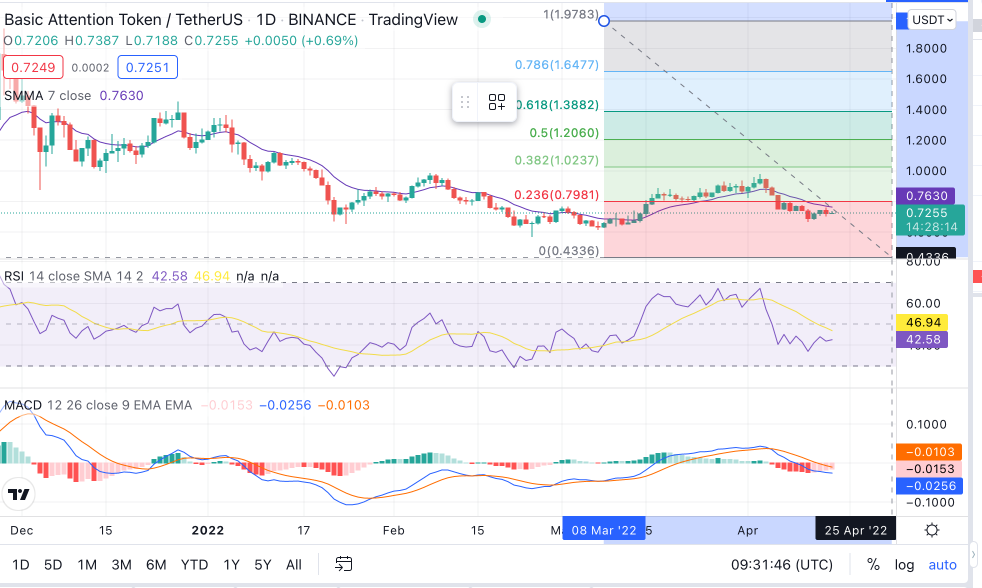The width and height of the screenshot is (982, 588).
Task: Click the BINANCE exchange name in title
Action: tap(322, 19)
